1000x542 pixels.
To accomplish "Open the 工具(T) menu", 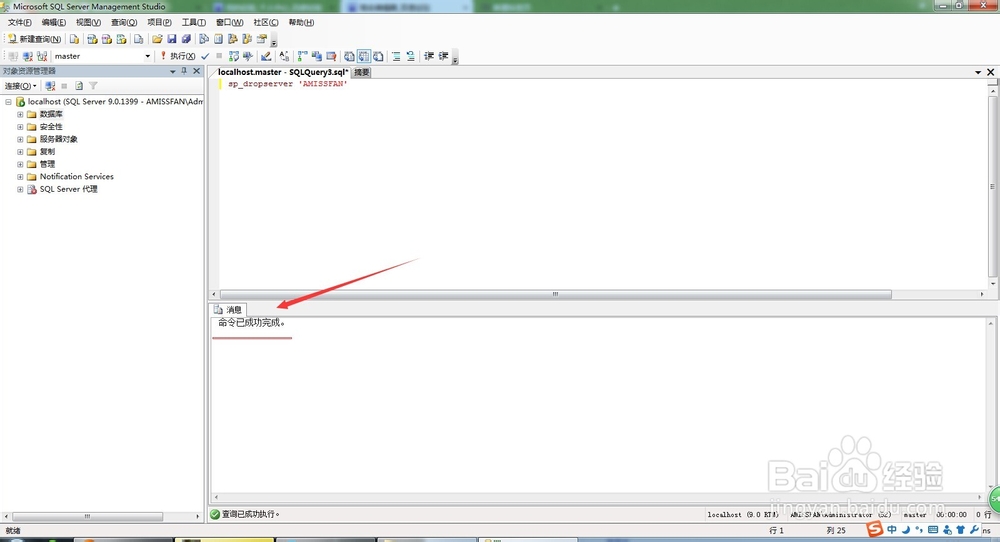I will pyautogui.click(x=193, y=22).
